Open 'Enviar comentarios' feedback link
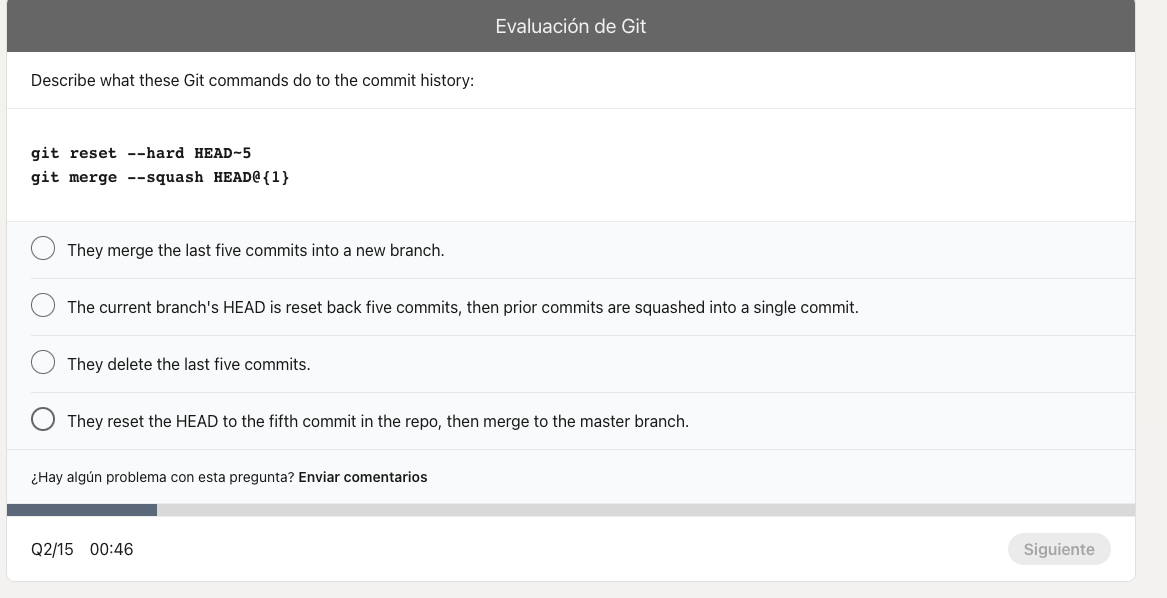Screen dimensions: 1167x598 point(362,477)
